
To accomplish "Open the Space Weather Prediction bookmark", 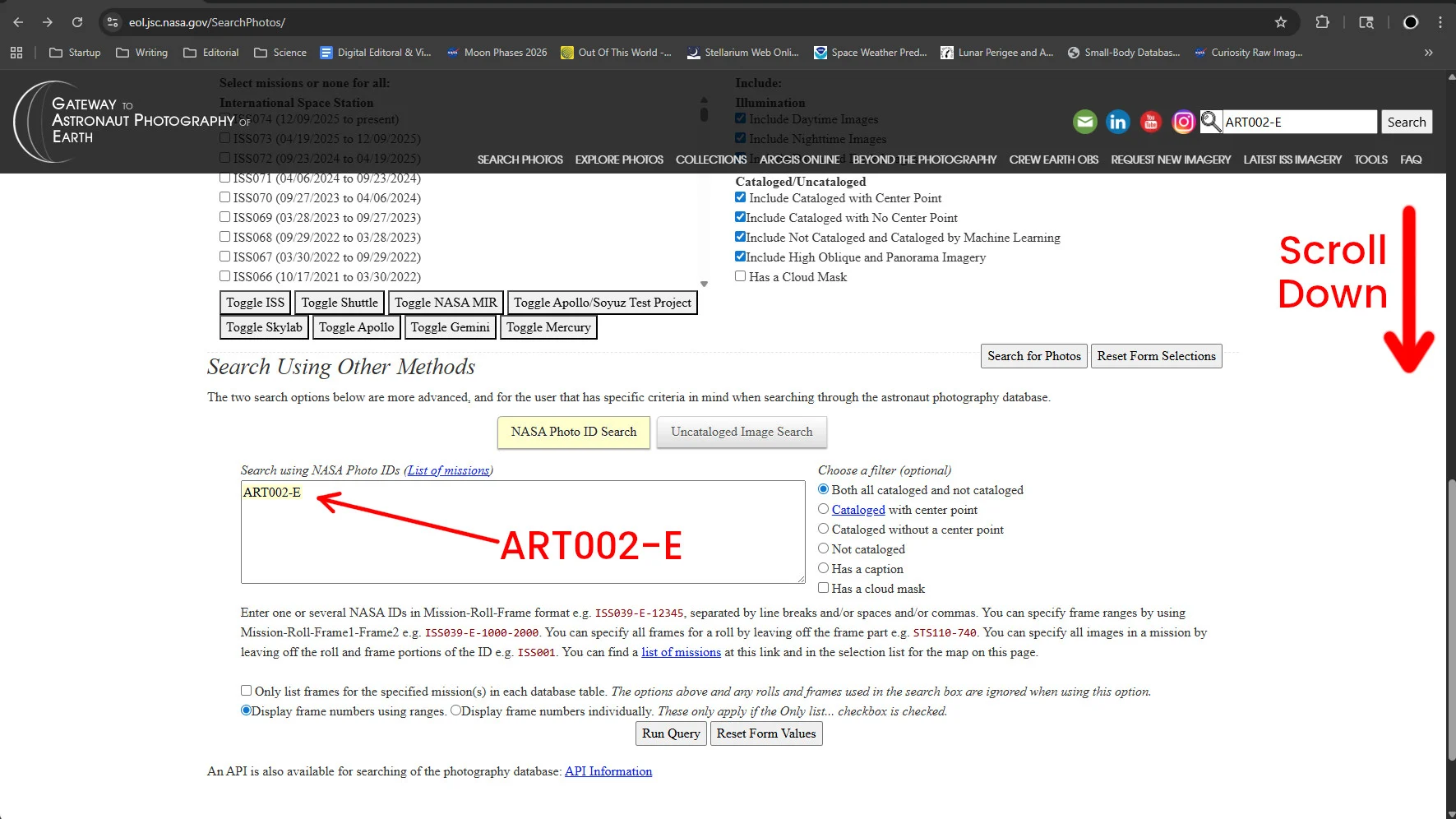I will (870, 53).
